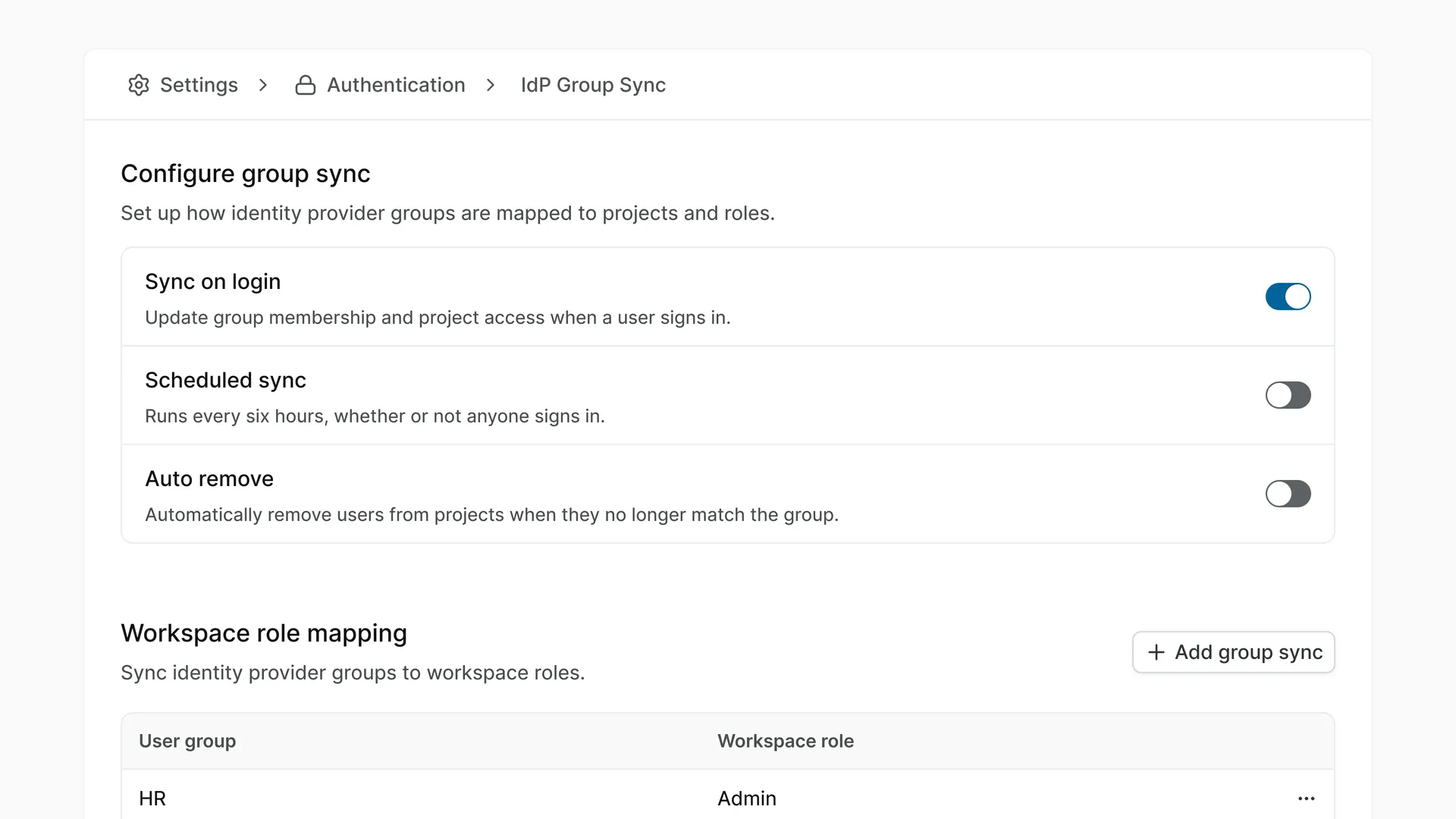The image size is (1456, 819).
Task: Click the Auto remove label
Action: click(209, 479)
